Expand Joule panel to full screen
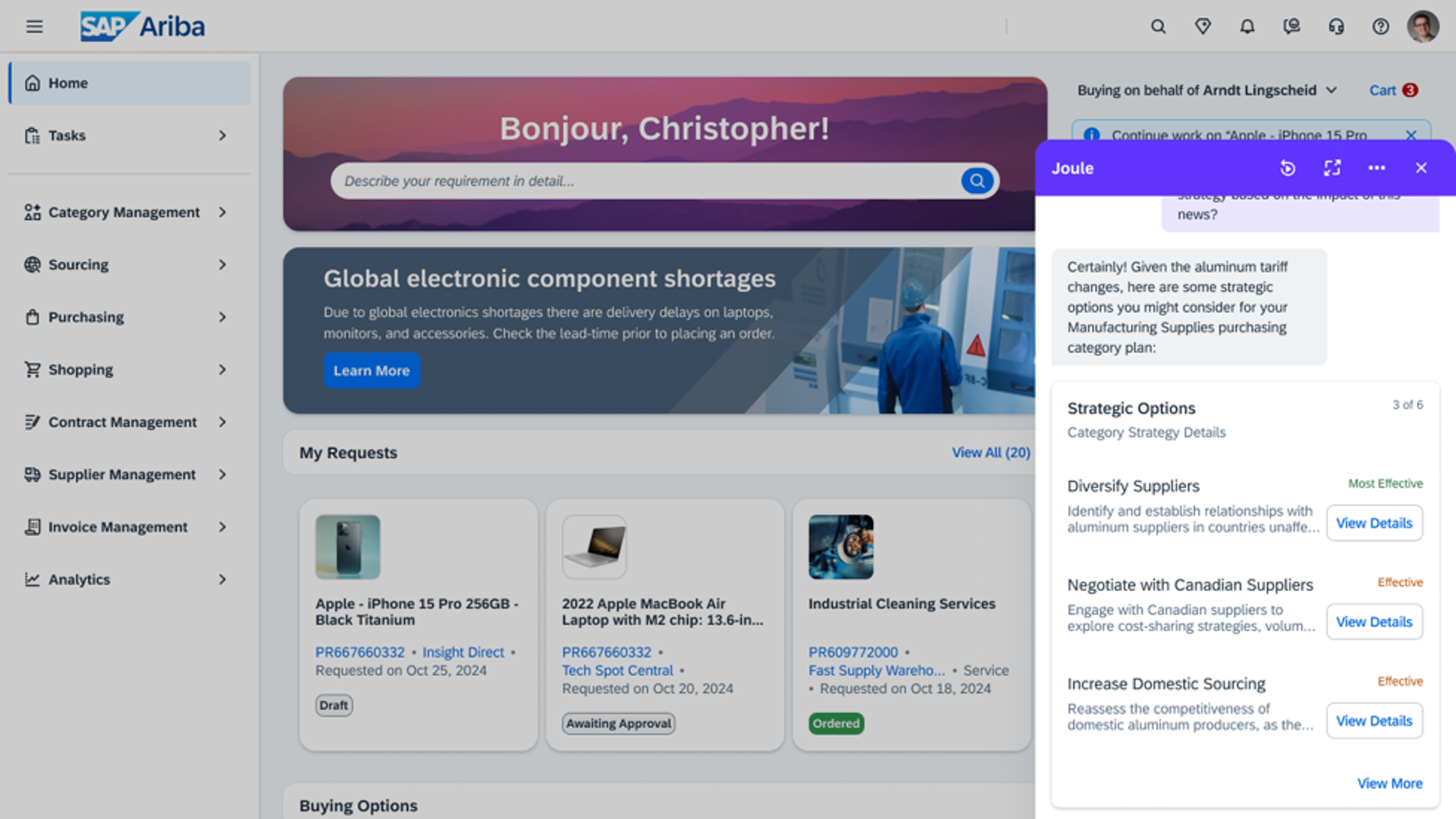The height and width of the screenshot is (819, 1456). (1332, 168)
